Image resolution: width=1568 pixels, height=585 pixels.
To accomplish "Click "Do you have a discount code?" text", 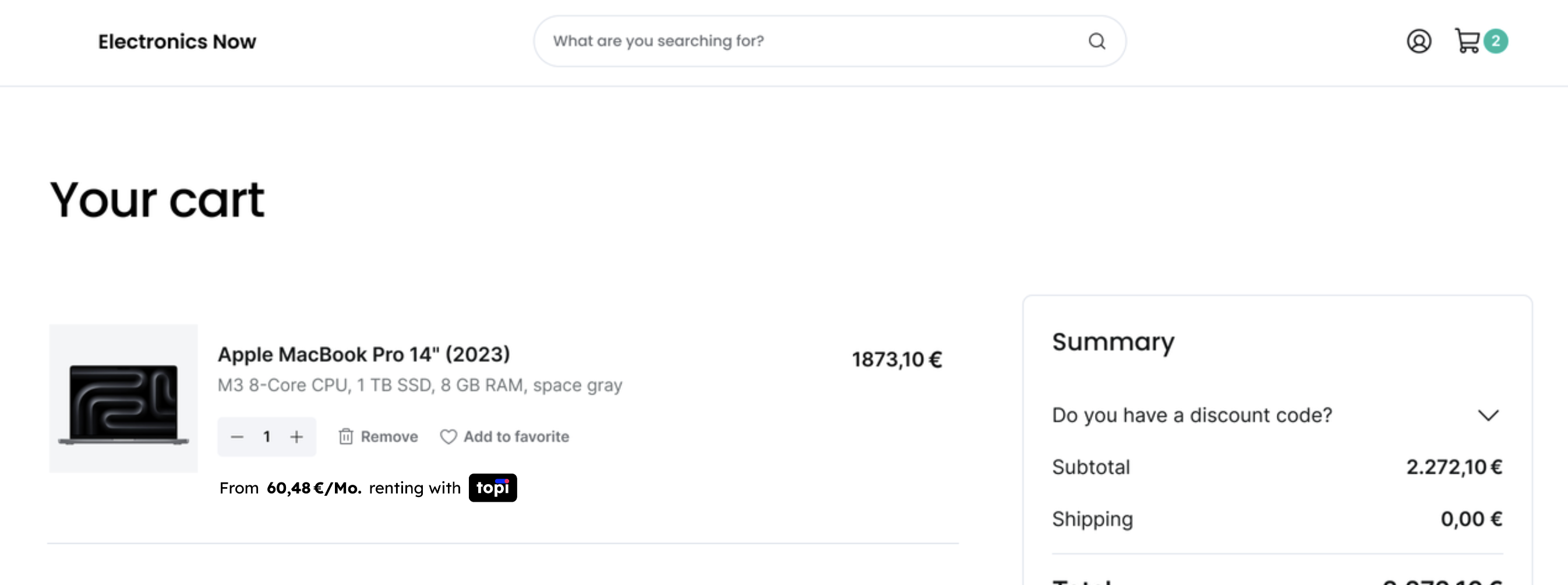I will pyautogui.click(x=1192, y=415).
